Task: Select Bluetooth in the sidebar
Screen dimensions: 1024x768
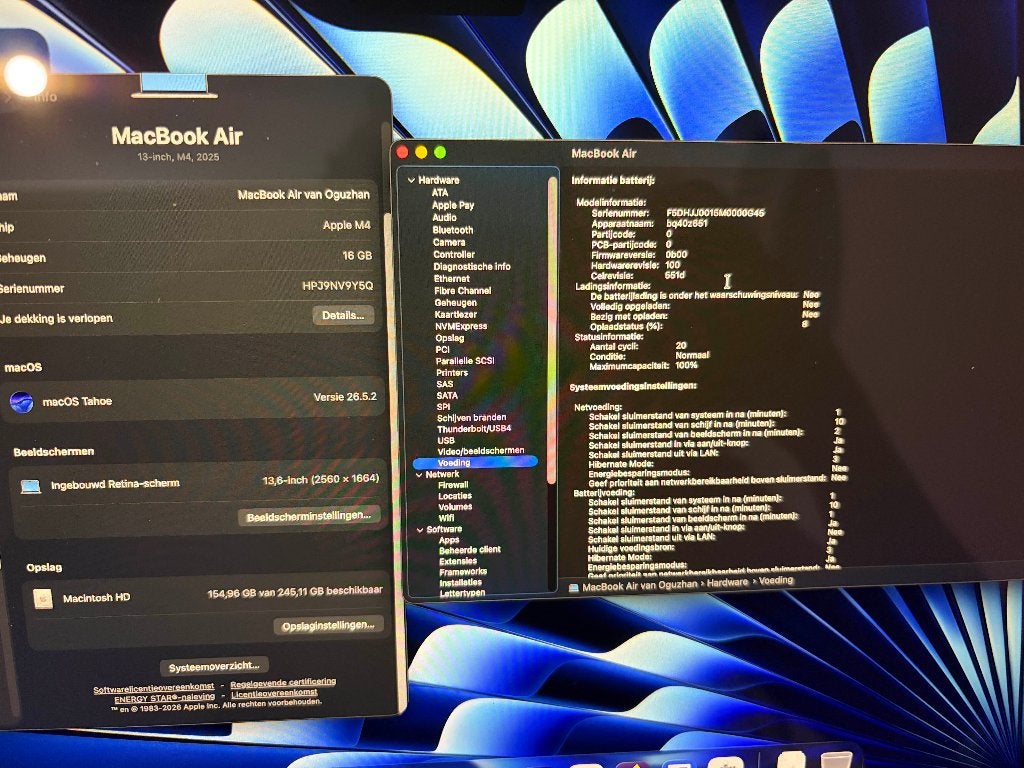Action: tap(453, 230)
